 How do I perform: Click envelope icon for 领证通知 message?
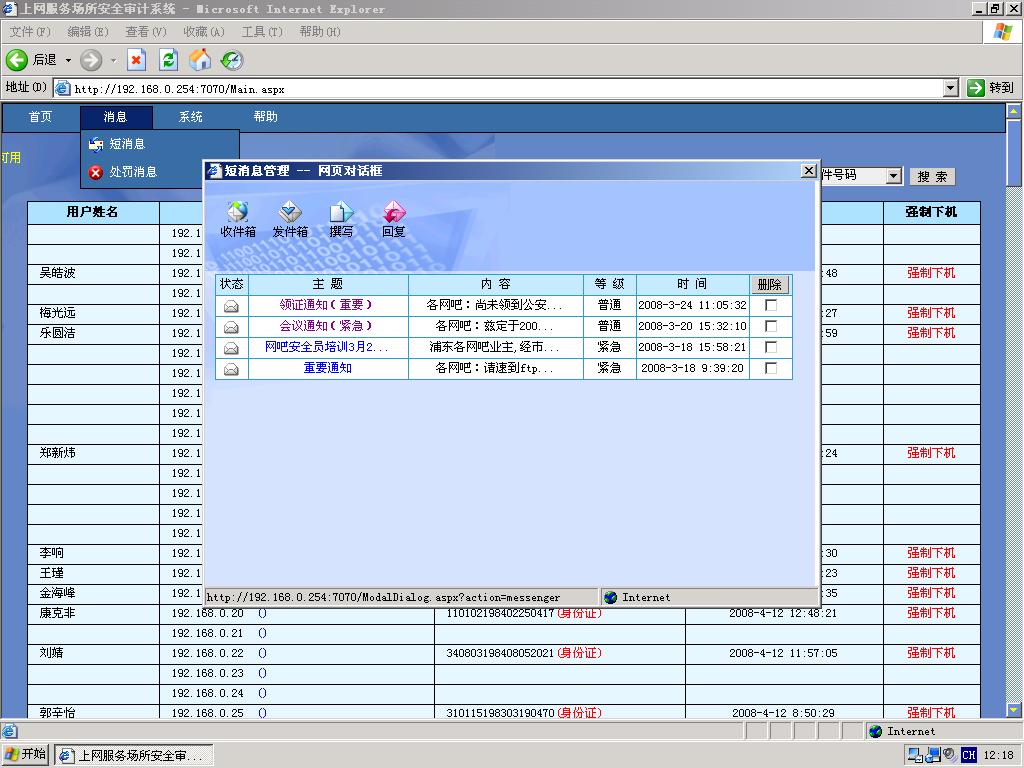pos(231,306)
